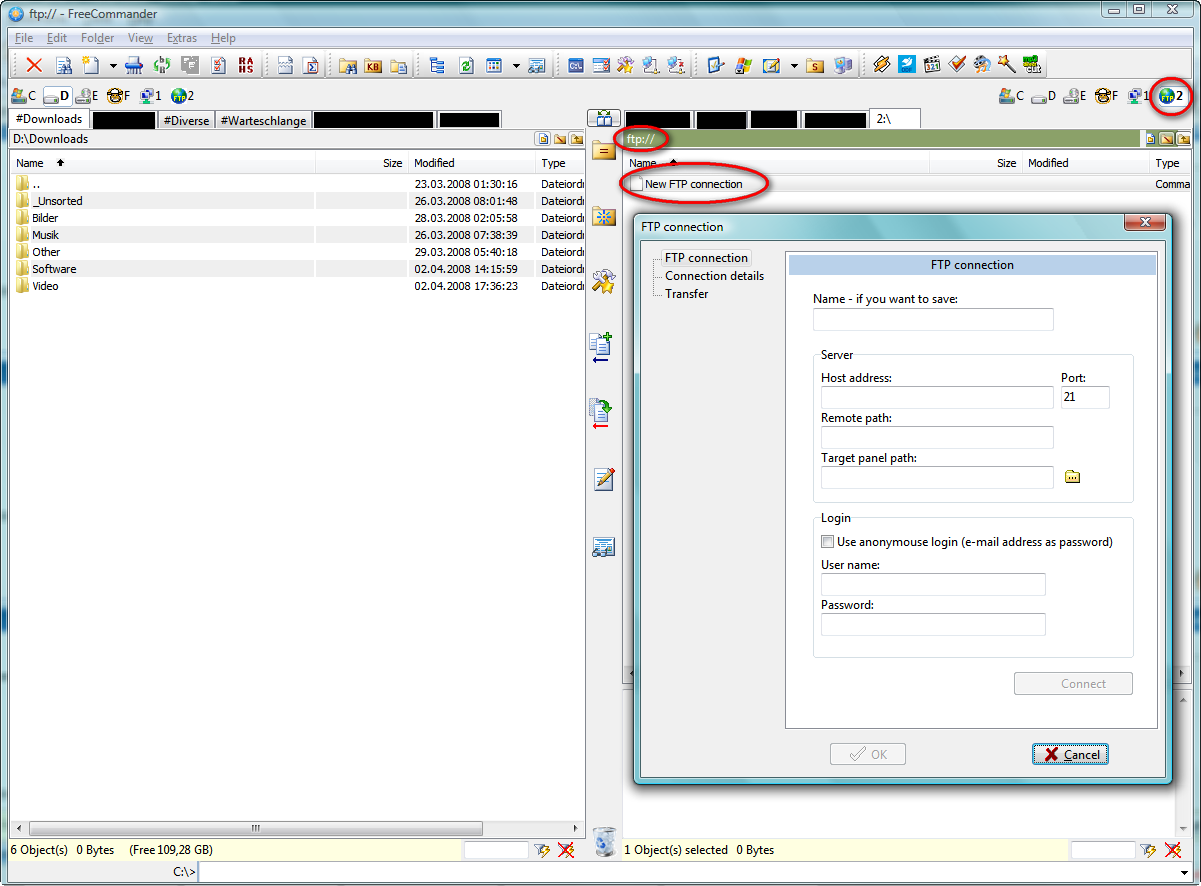Select drive C in left drive bar
This screenshot has width=1201, height=886.
24,96
